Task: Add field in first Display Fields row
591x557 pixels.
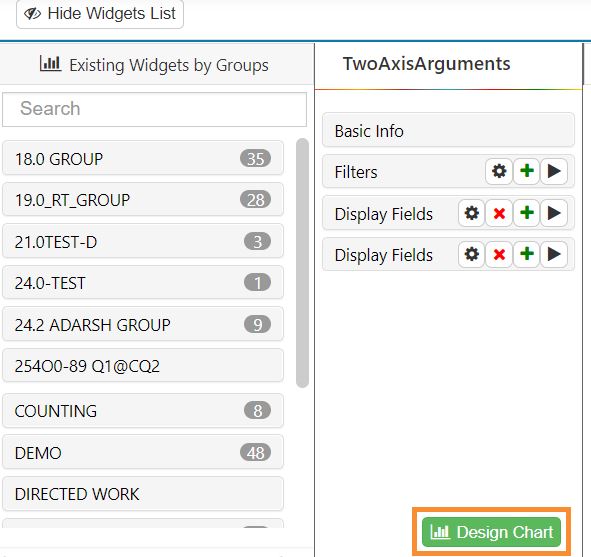Action: tap(527, 213)
